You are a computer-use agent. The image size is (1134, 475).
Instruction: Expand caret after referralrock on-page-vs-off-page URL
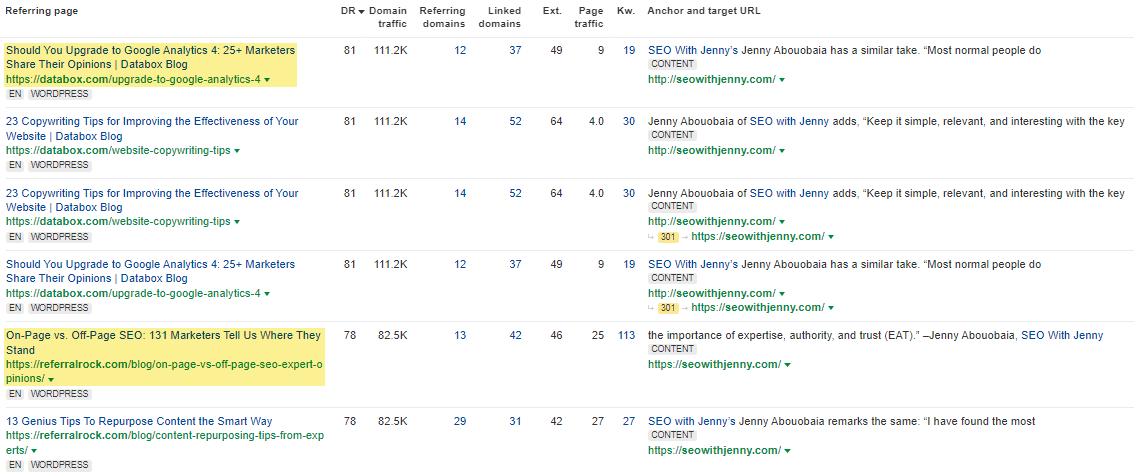pos(50,380)
